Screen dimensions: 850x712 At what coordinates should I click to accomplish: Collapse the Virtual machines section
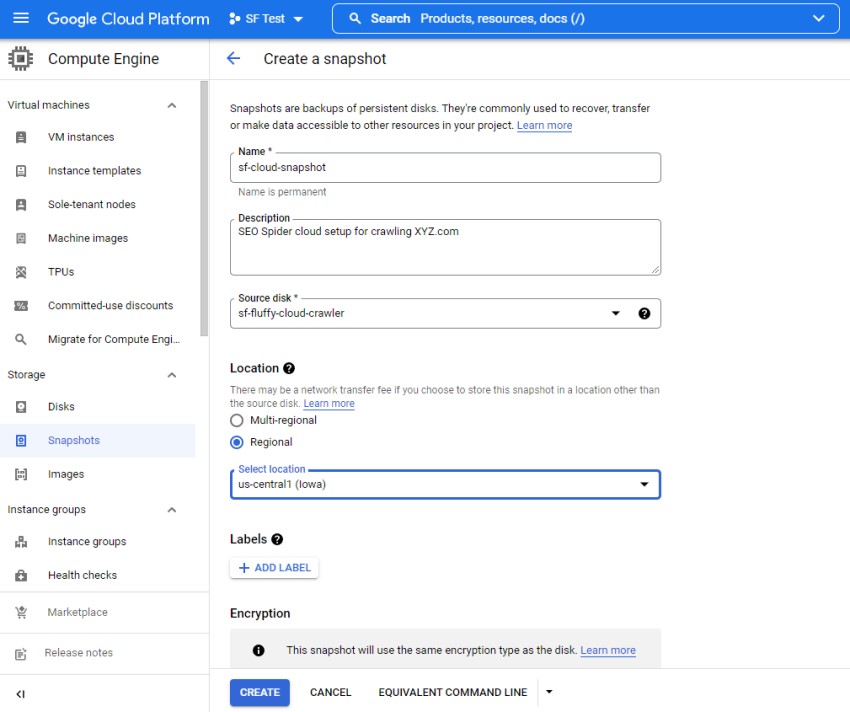(x=171, y=105)
